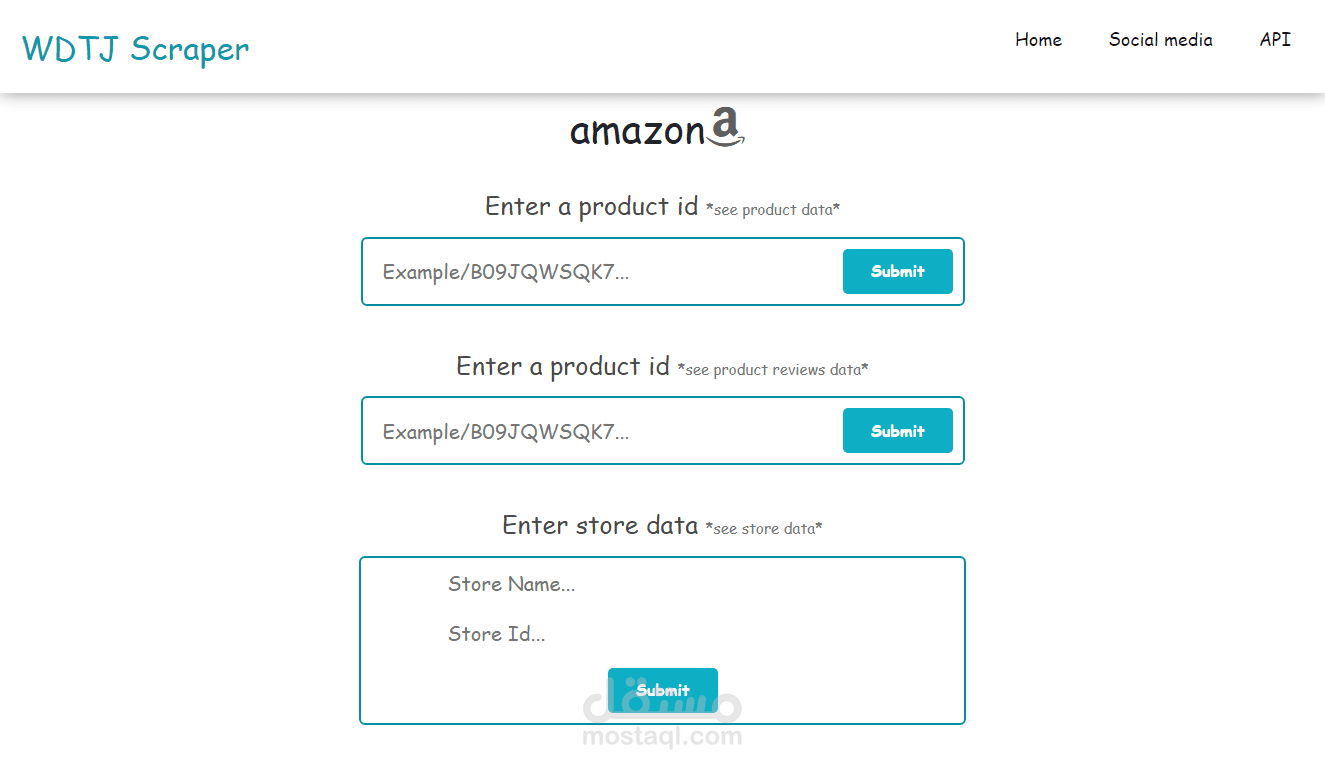Click the "amazon" wordmark text
This screenshot has width=1325, height=765.
click(637, 132)
